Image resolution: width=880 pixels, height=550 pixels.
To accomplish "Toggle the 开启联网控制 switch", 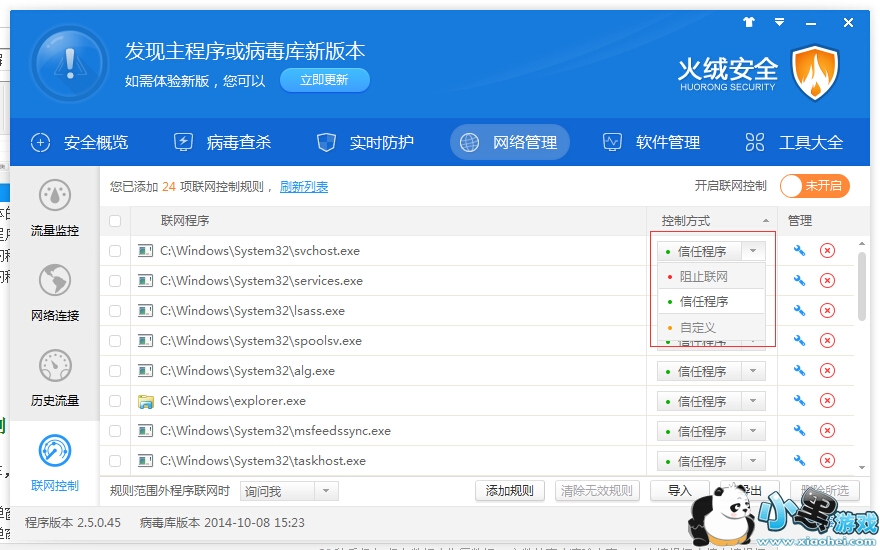I will tap(814, 186).
